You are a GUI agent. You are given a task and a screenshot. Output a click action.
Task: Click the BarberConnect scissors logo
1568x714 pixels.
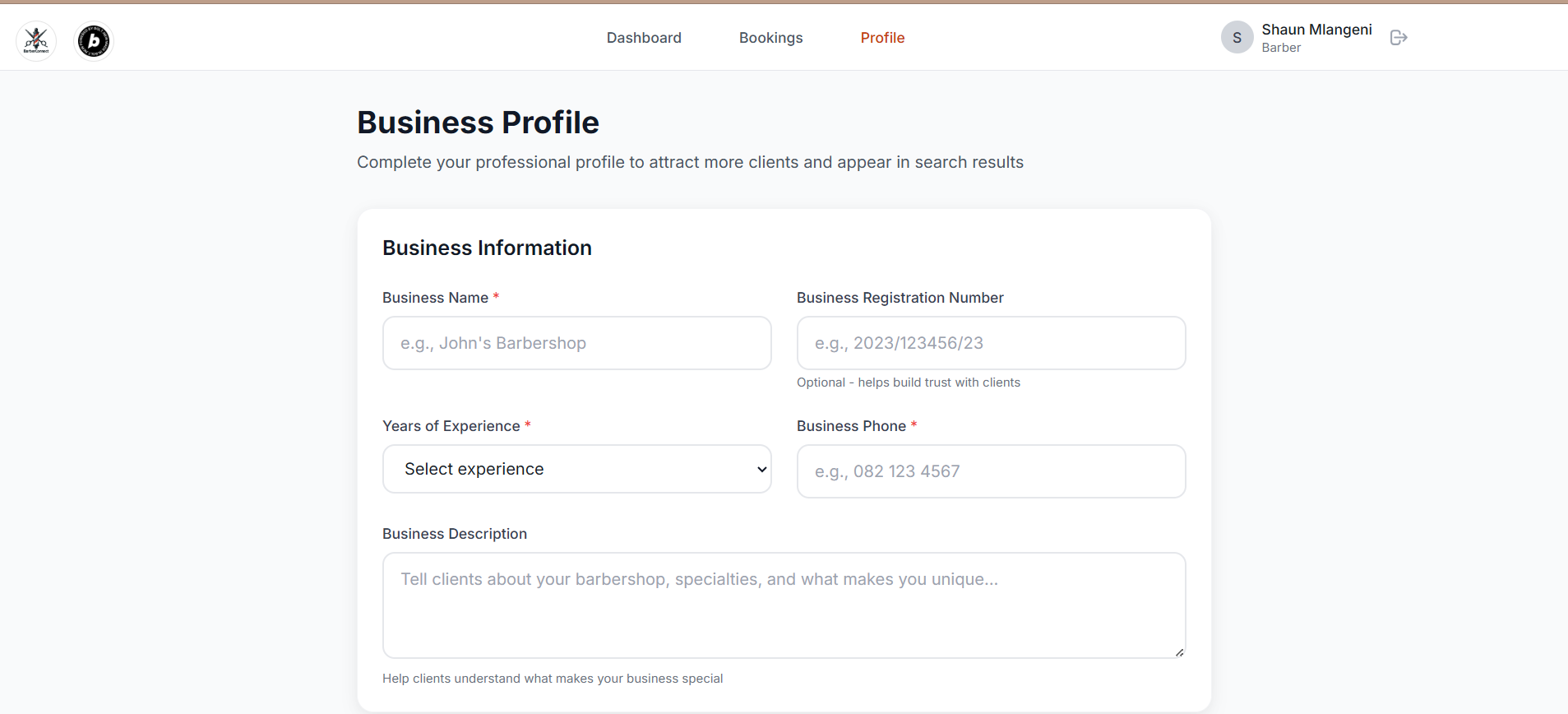coord(36,40)
